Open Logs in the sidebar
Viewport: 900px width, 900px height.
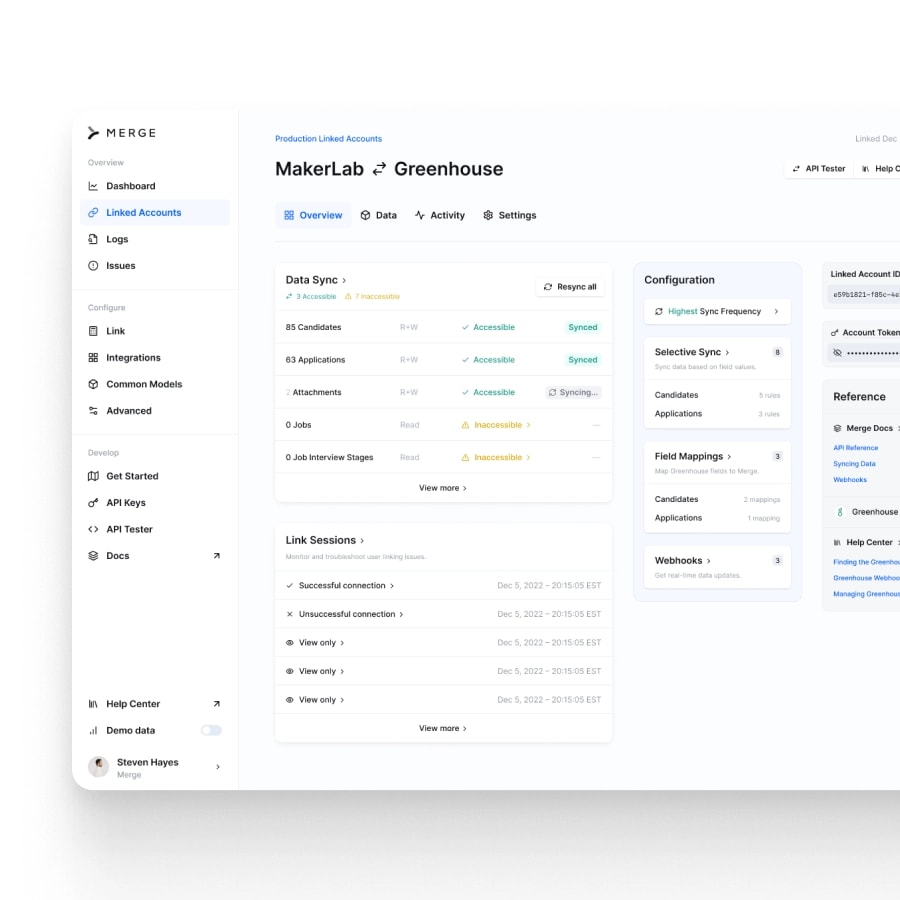pos(154,239)
